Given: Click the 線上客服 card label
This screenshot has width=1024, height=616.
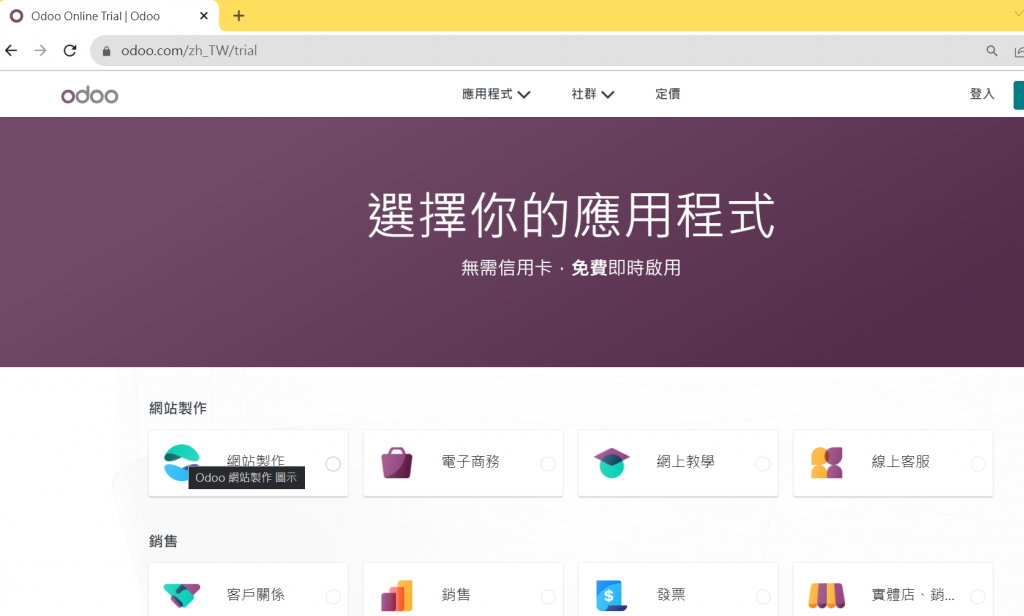Looking at the screenshot, I should 900,462.
